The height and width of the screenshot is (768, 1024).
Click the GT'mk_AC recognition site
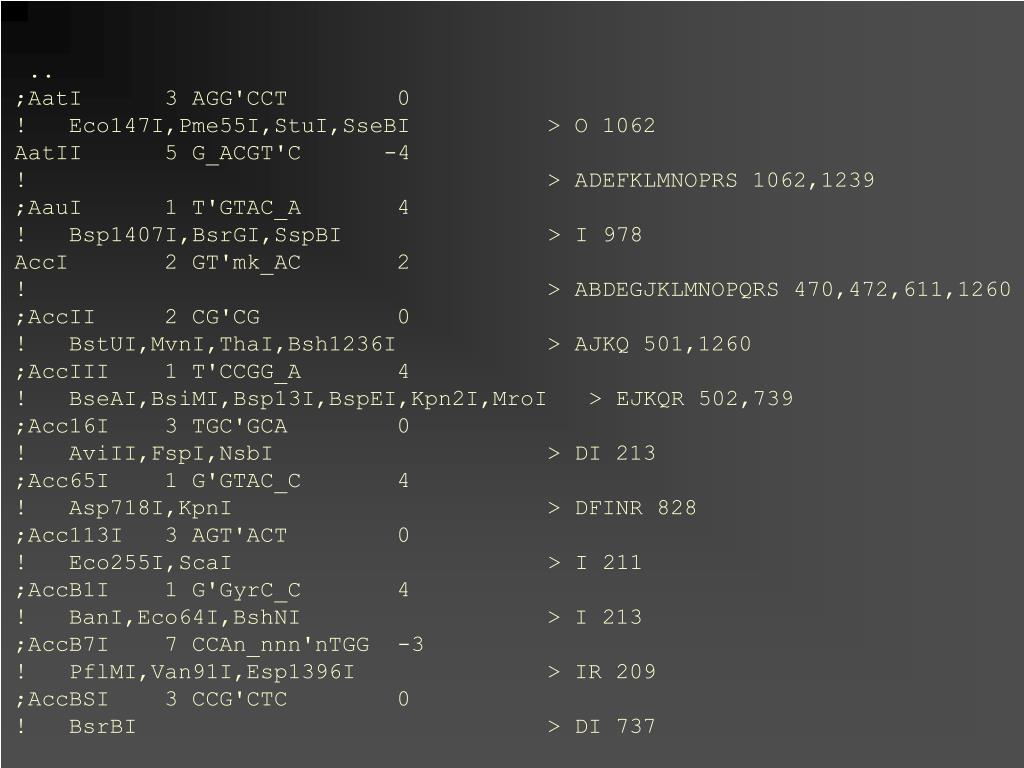pos(246,263)
